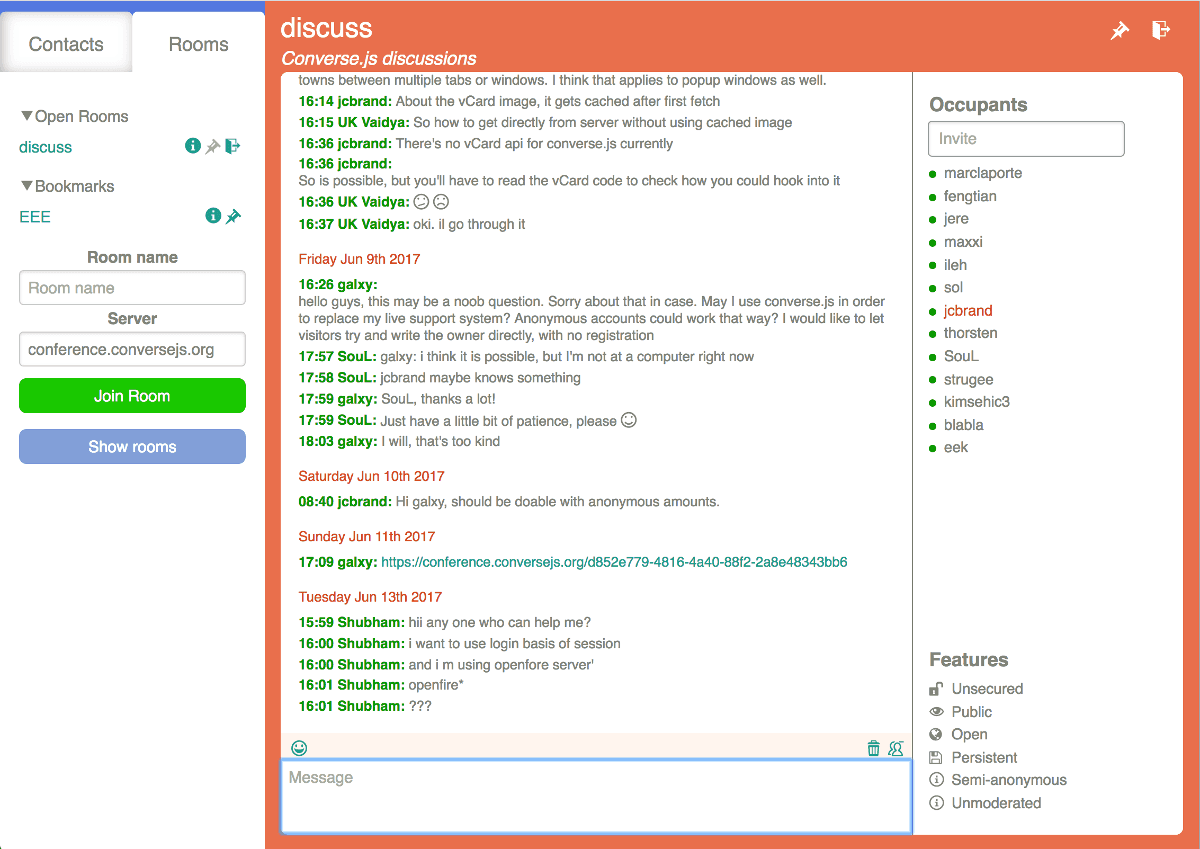Collapse the Bookmarks section
The image size is (1200, 849).
coord(67,186)
